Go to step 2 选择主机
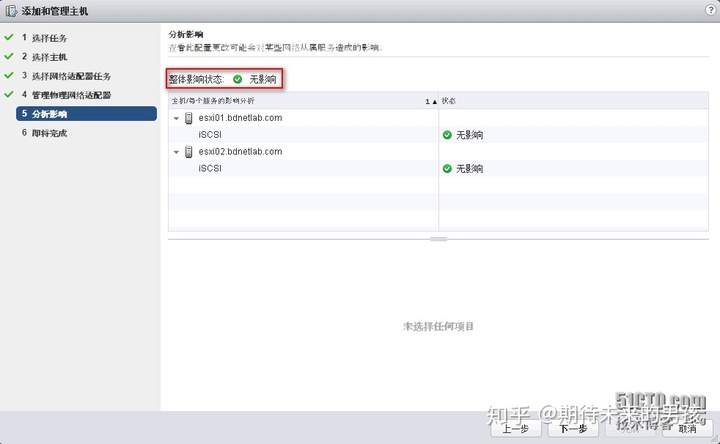The width and height of the screenshot is (720, 444). pyautogui.click(x=44, y=57)
